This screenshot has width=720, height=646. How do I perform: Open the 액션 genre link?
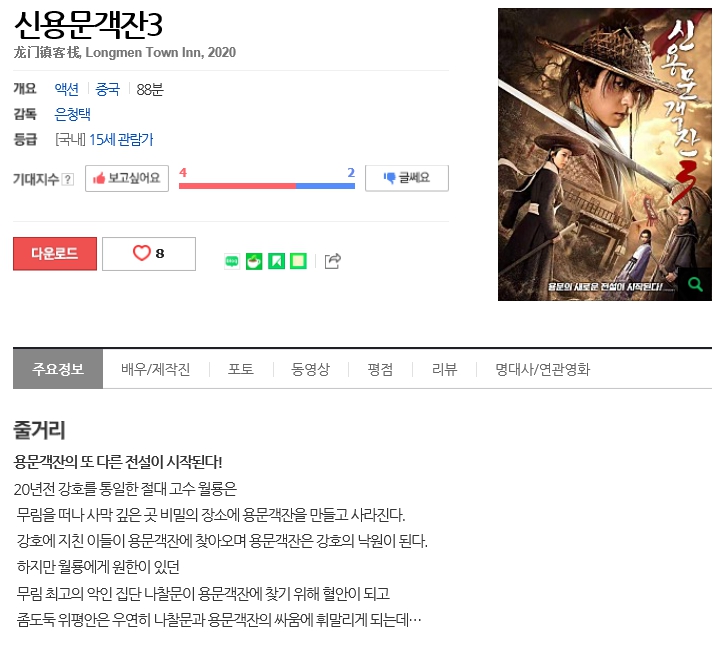point(67,89)
